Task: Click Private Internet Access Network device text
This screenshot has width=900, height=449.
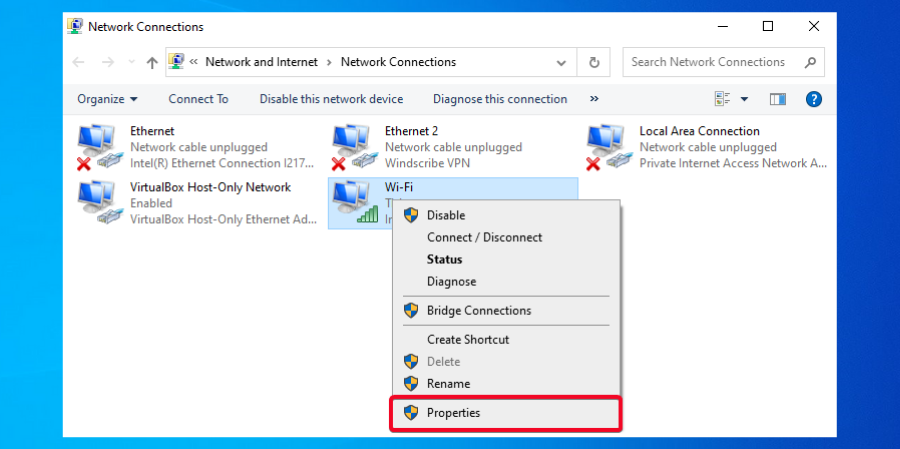Action: click(733, 163)
